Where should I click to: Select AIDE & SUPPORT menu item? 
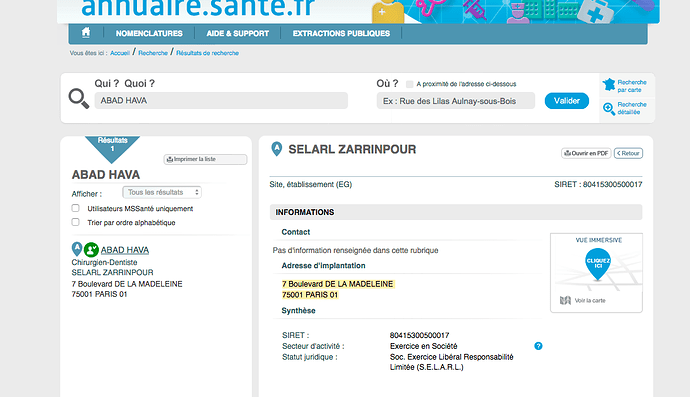coord(238,33)
